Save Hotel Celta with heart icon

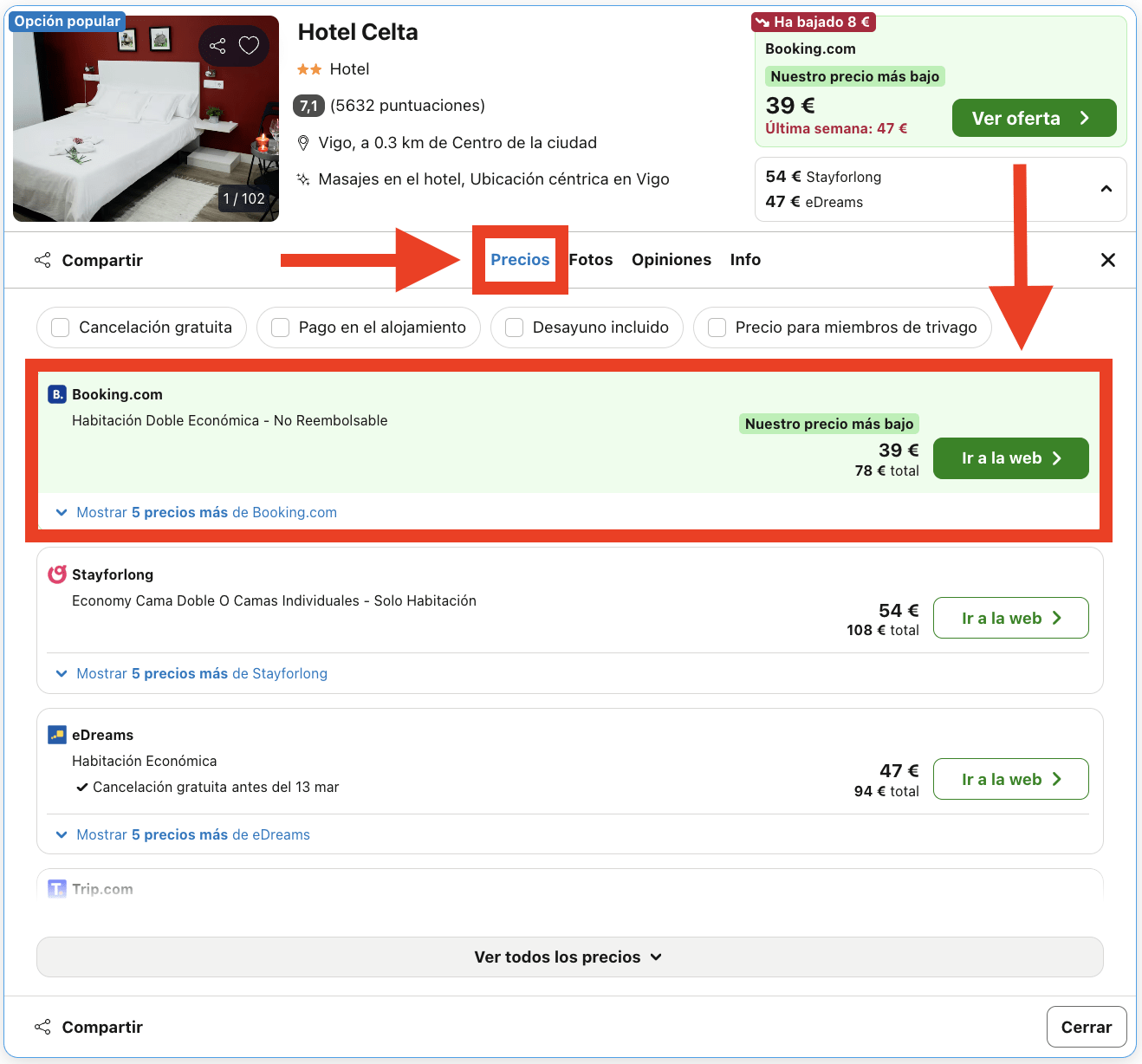pyautogui.click(x=249, y=46)
